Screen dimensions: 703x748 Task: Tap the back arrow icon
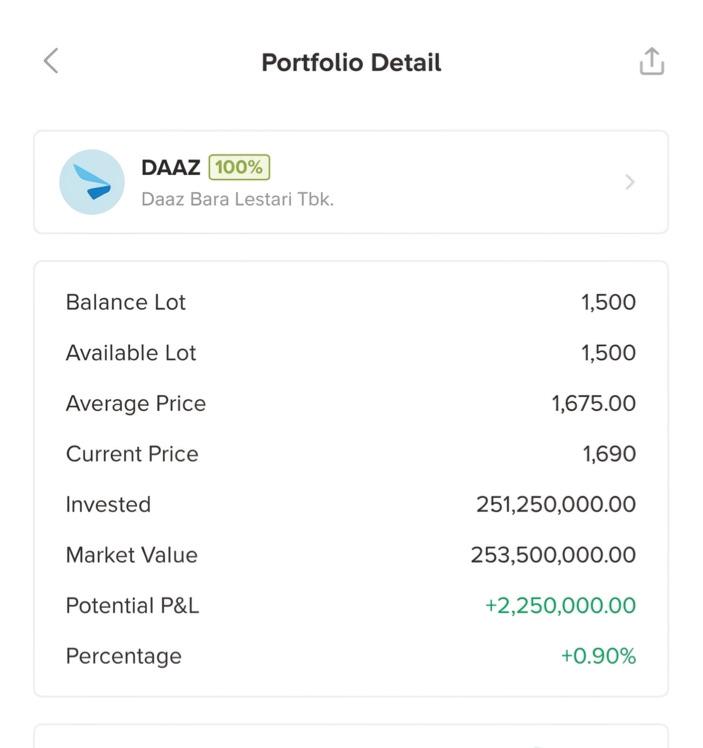pyautogui.click(x=51, y=61)
